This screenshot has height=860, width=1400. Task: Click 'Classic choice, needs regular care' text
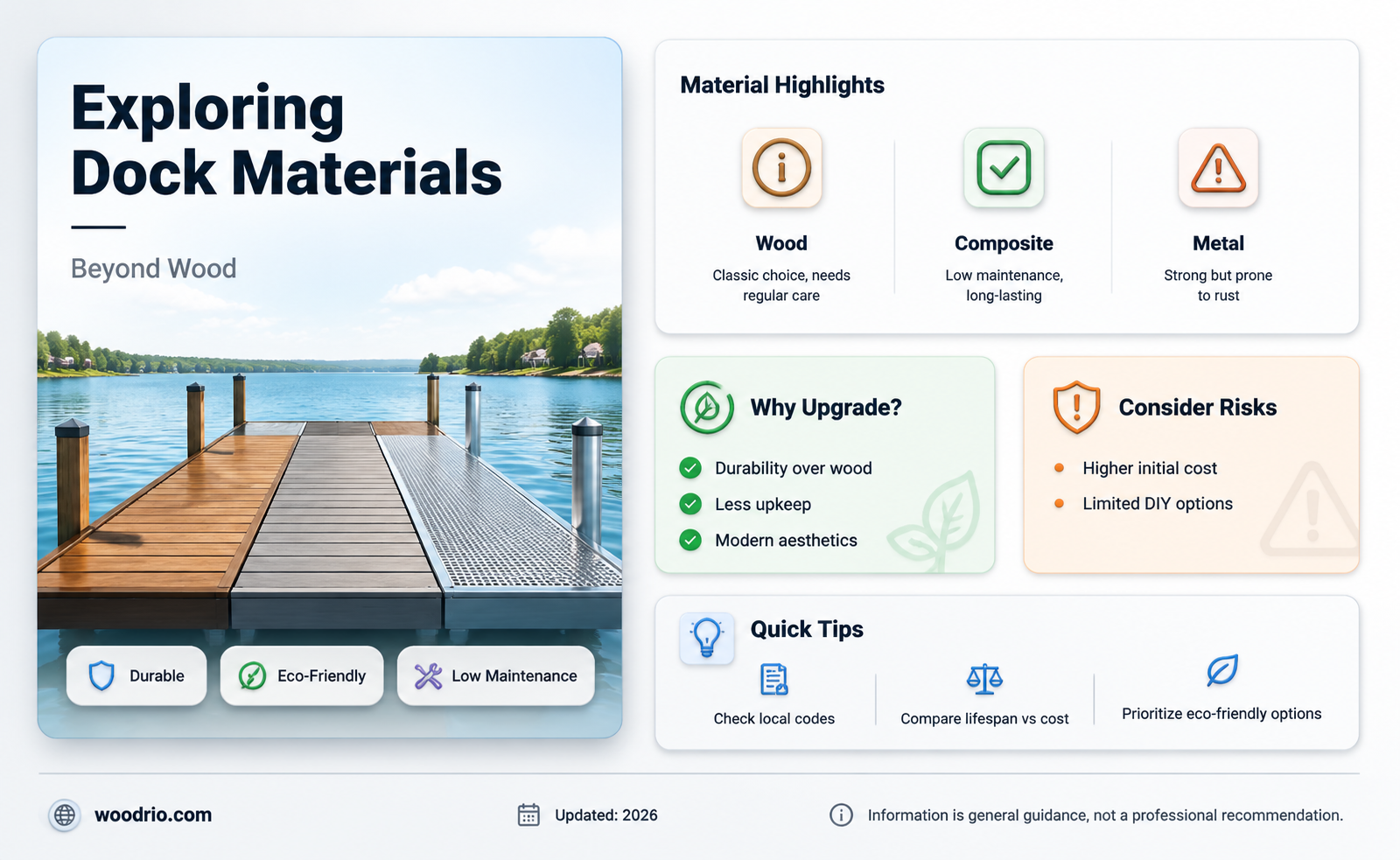[x=781, y=285]
